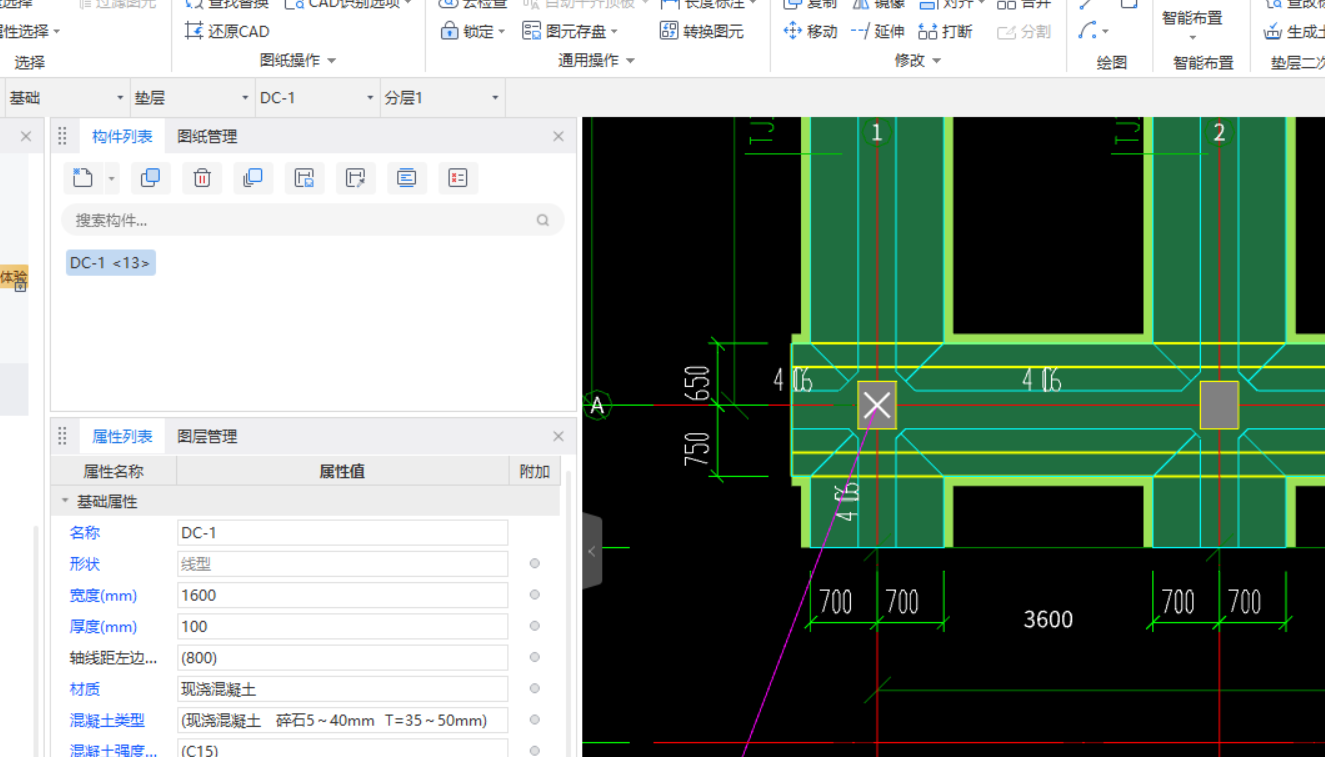Click the search magnifier in component search
The width and height of the screenshot is (1325, 757).
(543, 220)
